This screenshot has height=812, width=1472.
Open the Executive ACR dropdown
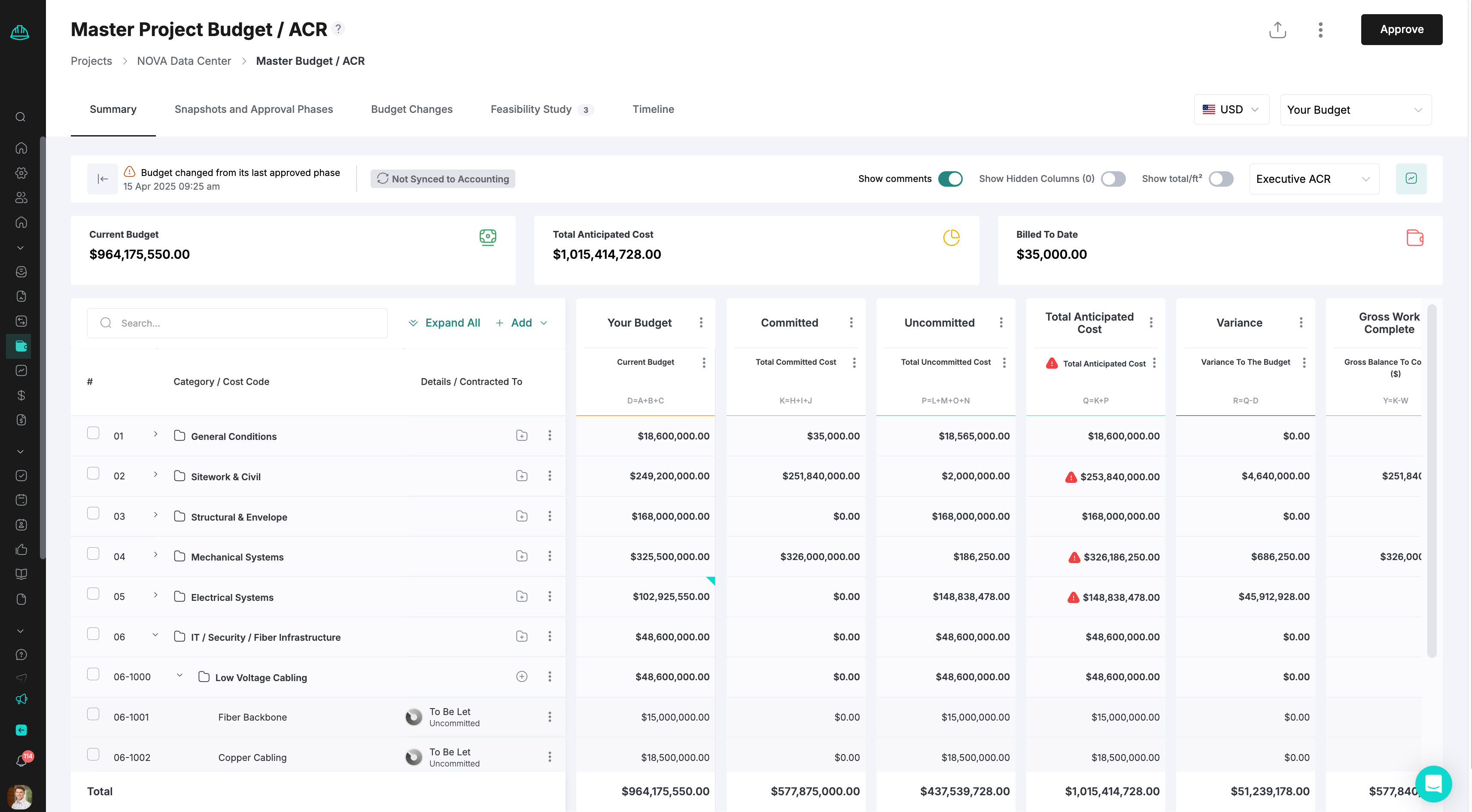coord(1314,179)
